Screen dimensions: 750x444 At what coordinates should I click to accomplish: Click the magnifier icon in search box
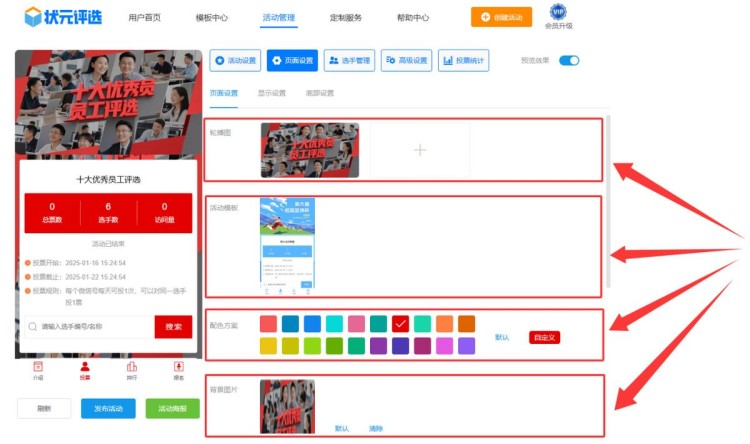(33, 326)
